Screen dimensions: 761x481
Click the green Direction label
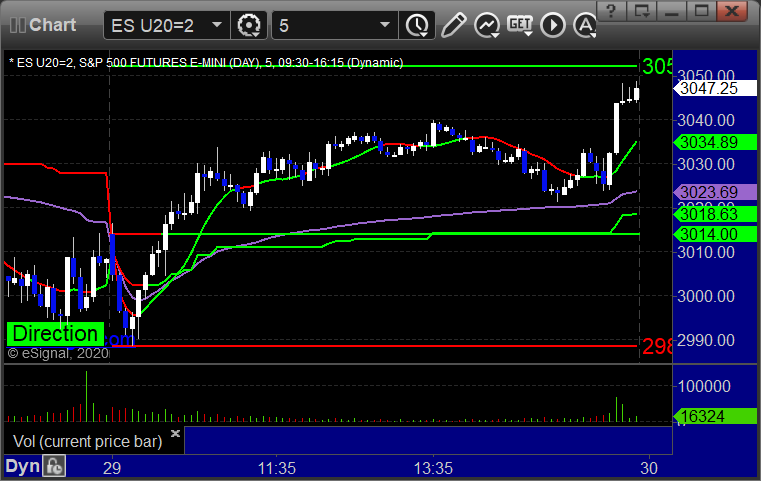pos(55,334)
